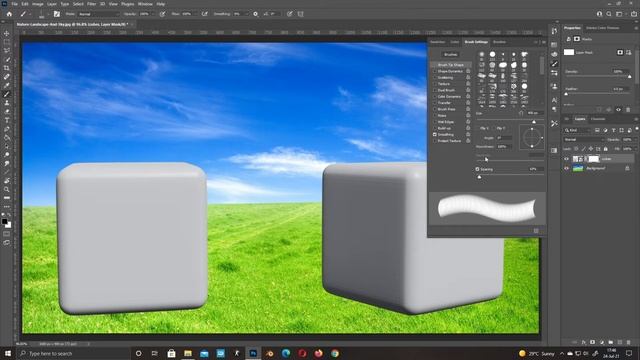This screenshot has height=360, width=640.
Task: Click the Spacing slider handle
Action: [479, 177]
